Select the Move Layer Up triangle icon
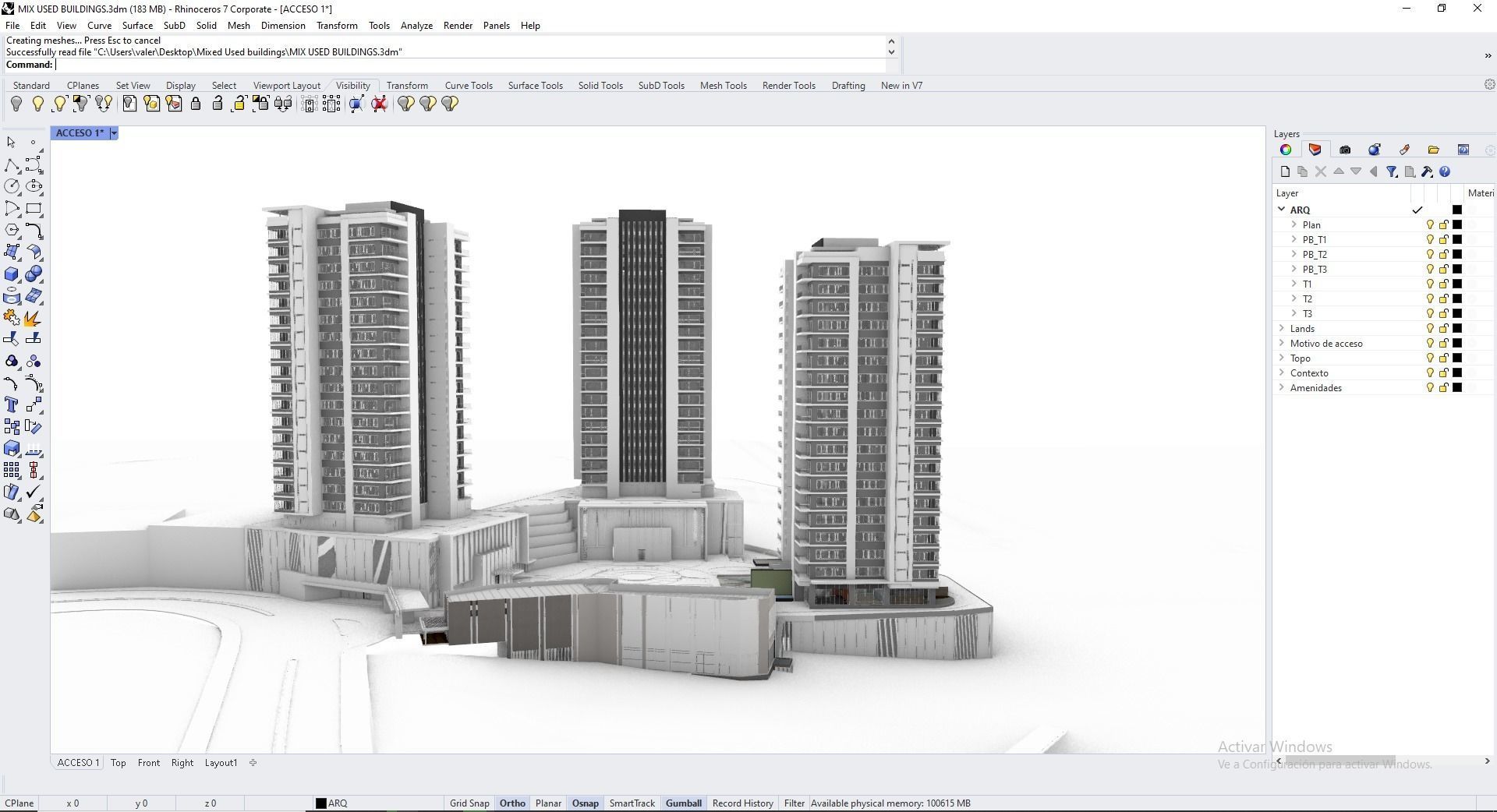Image resolution: width=1497 pixels, height=812 pixels. click(1339, 171)
